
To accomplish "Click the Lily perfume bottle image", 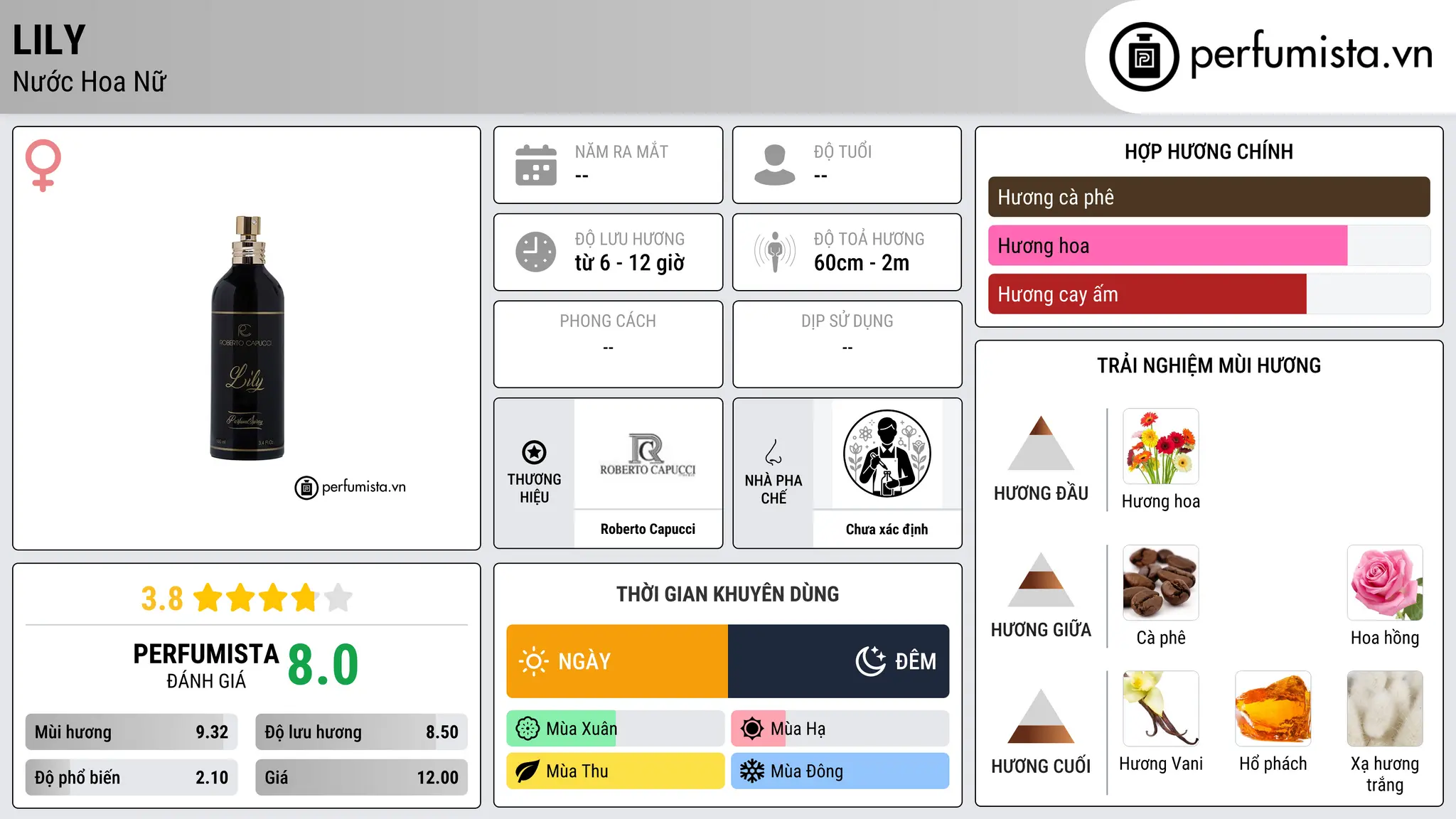I will click(x=247, y=338).
